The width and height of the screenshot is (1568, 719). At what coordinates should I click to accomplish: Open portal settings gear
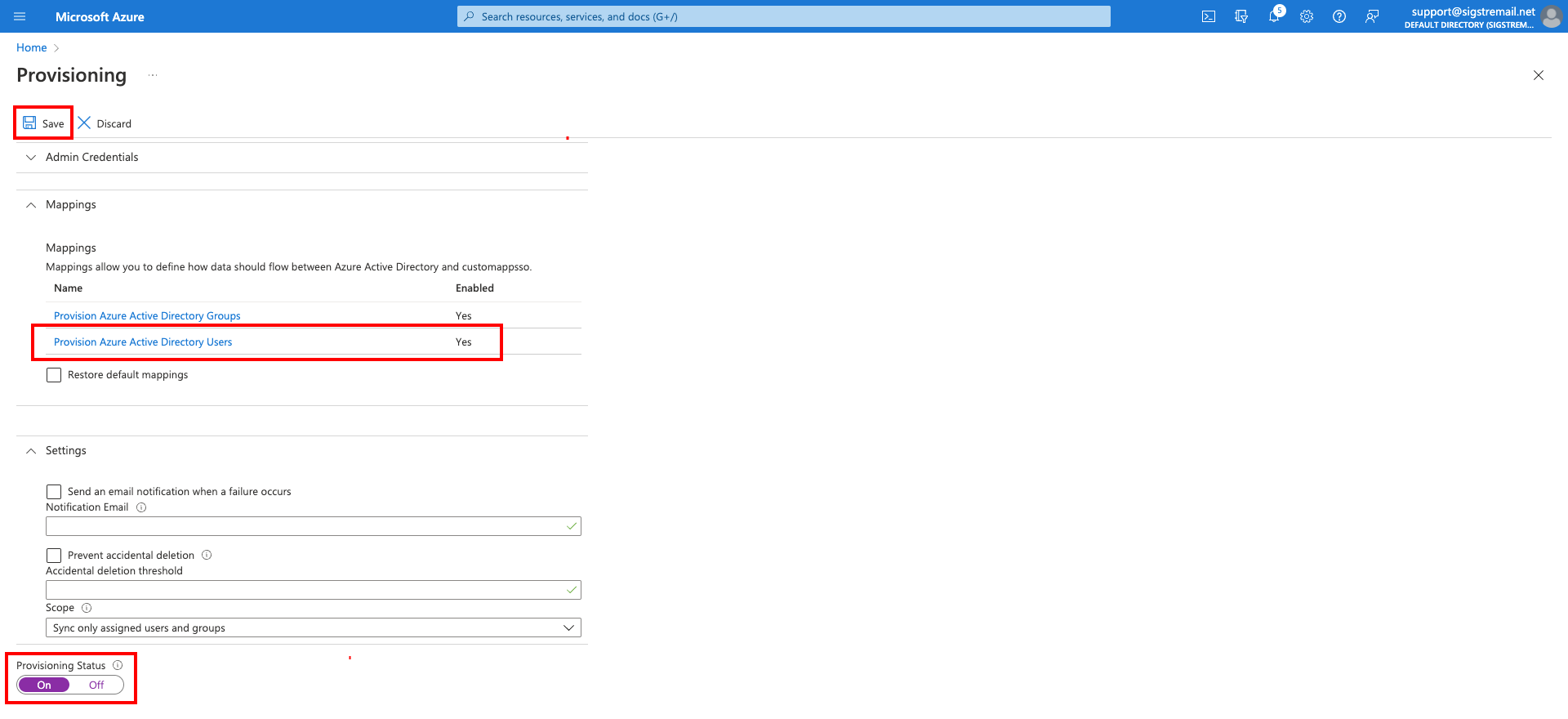click(1307, 16)
